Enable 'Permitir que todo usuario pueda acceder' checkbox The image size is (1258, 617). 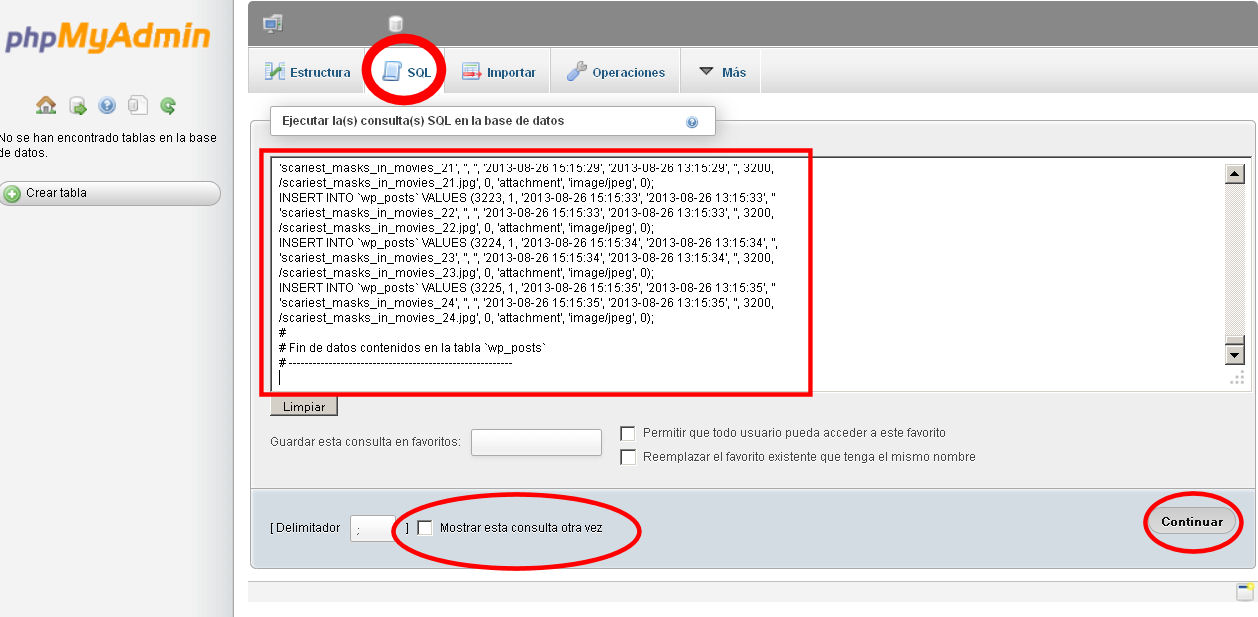[628, 433]
